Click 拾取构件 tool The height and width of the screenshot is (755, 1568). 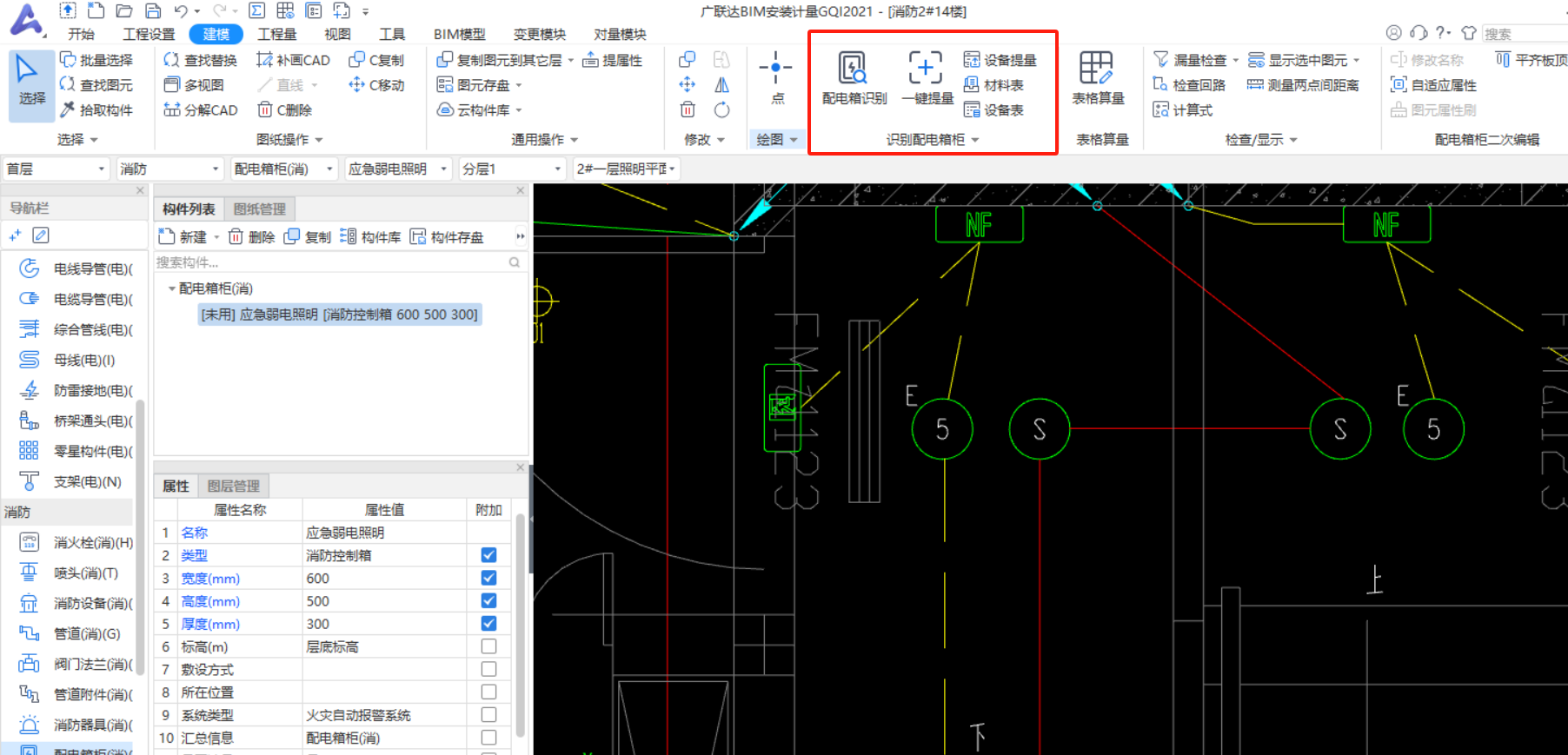(x=96, y=110)
